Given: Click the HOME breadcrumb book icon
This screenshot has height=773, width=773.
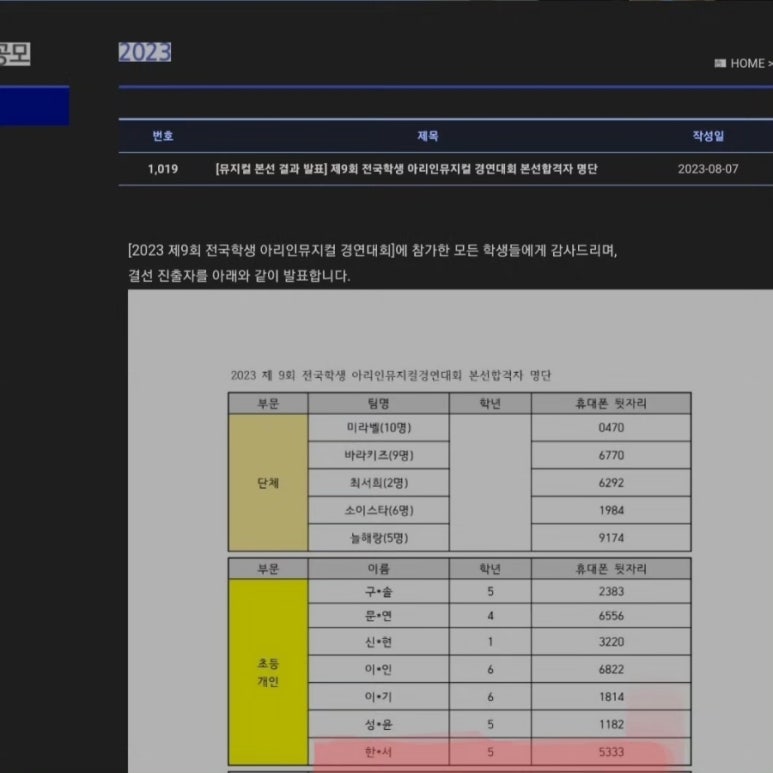Looking at the screenshot, I should (x=720, y=64).
